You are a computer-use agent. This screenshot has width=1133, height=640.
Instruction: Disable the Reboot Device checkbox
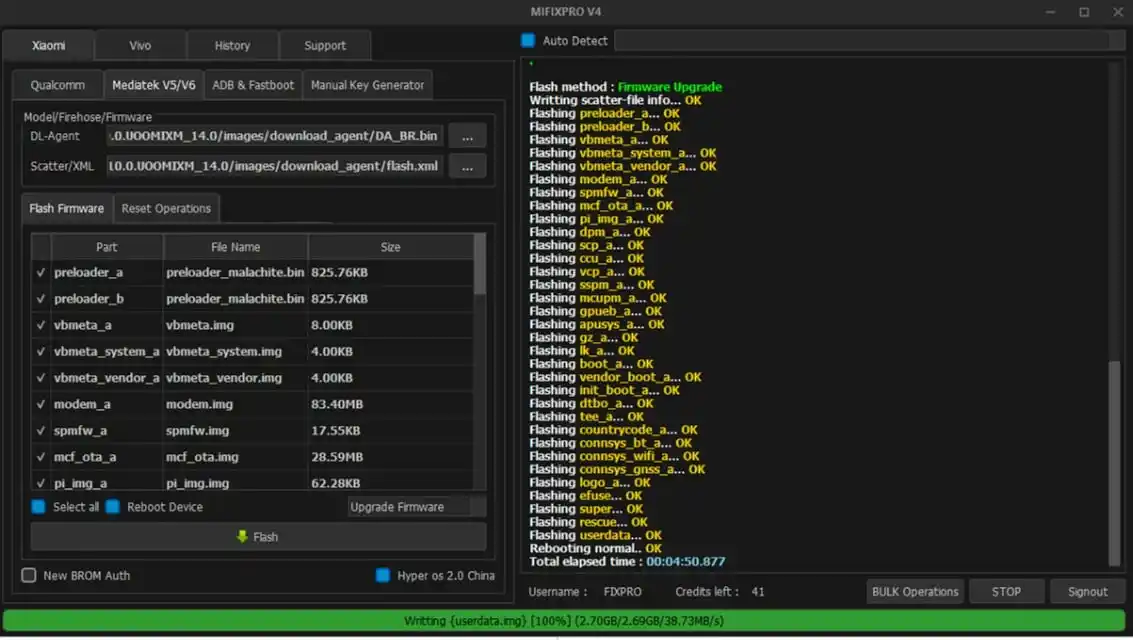coord(113,506)
